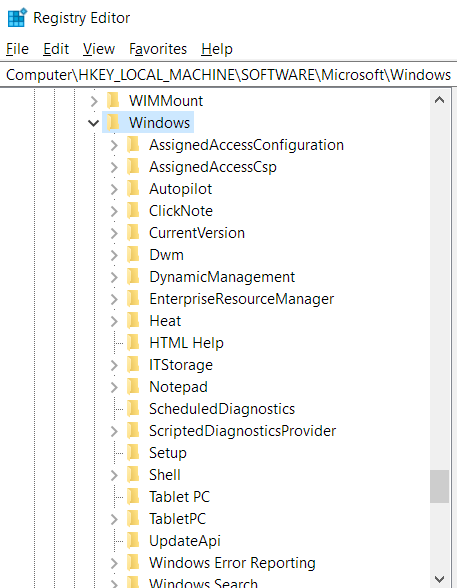Click the HTML Help folder icon
457x588 pixels.
(x=133, y=342)
